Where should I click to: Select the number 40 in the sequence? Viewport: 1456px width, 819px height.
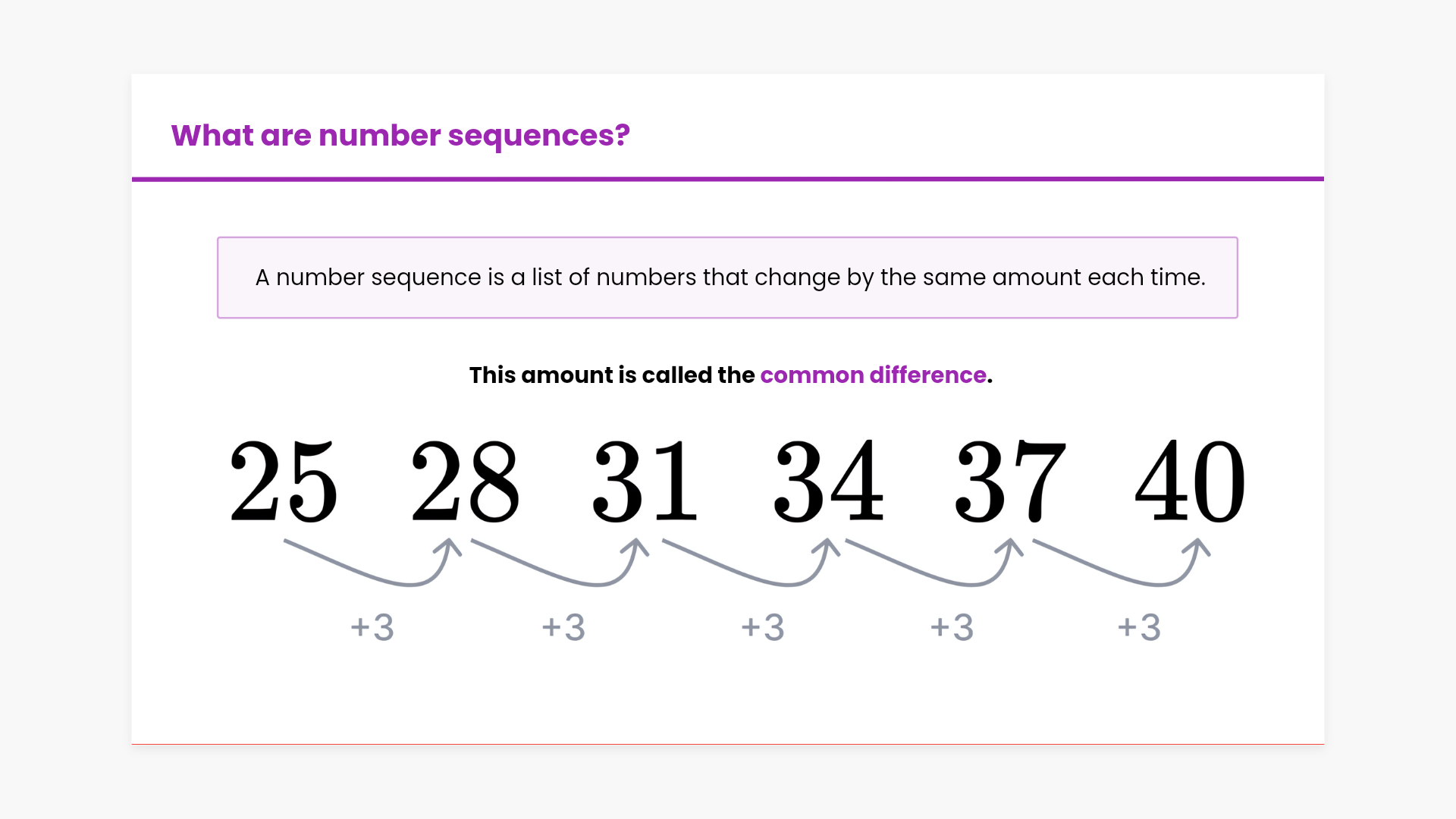[x=1190, y=482]
